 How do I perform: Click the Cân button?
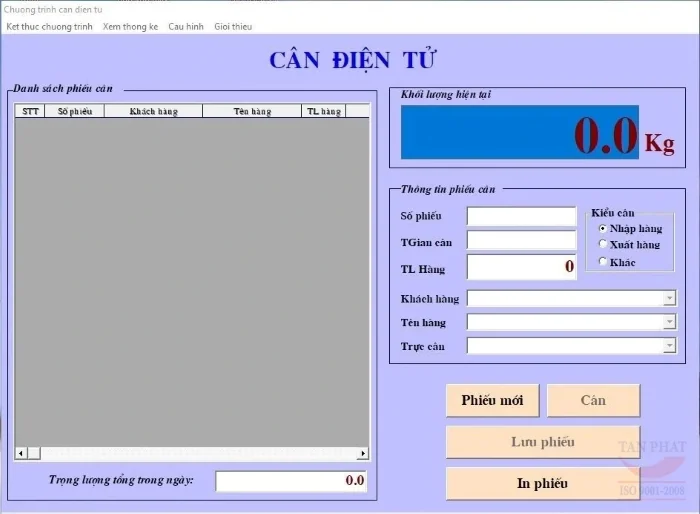click(x=593, y=401)
